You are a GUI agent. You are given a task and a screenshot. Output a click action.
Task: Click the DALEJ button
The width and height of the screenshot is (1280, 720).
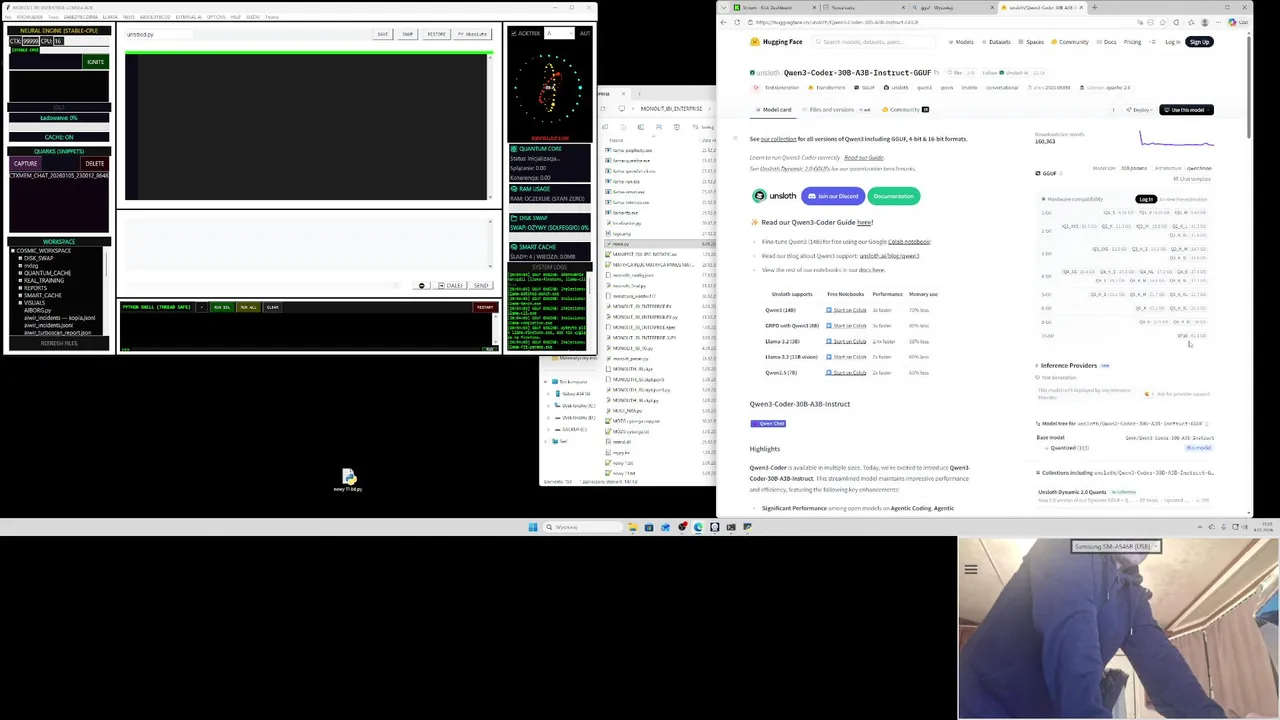[x=452, y=286]
